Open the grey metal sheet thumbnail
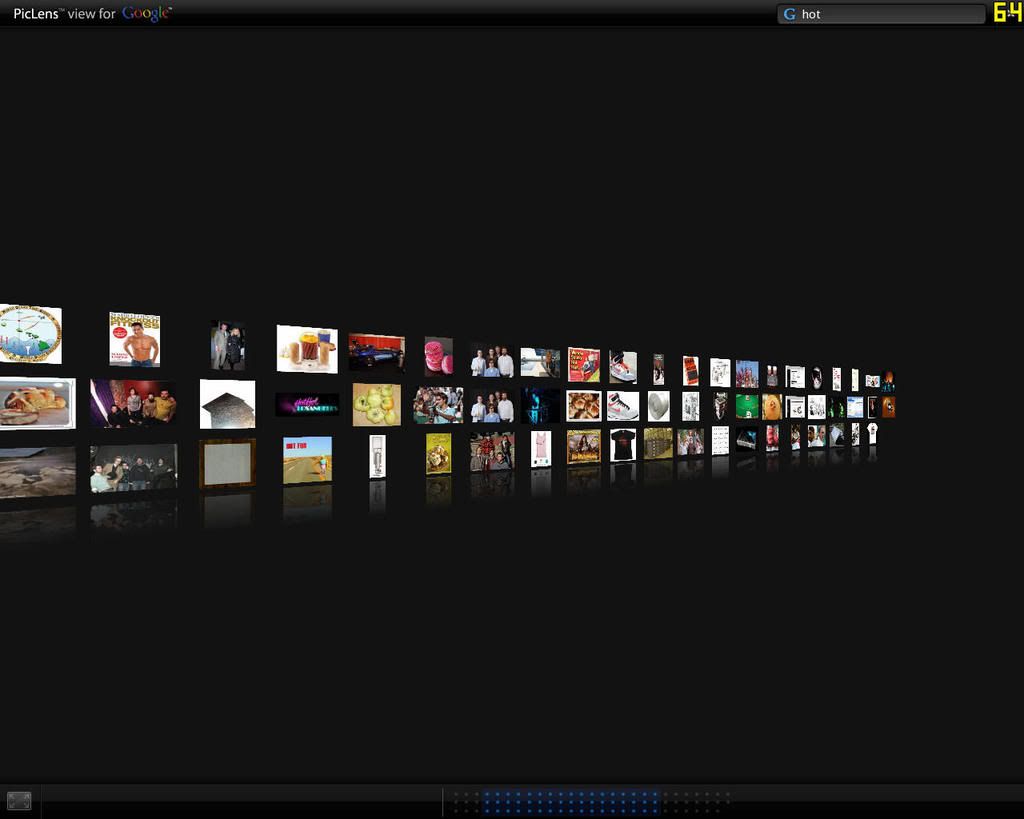This screenshot has width=1024, height=819. tap(227, 404)
